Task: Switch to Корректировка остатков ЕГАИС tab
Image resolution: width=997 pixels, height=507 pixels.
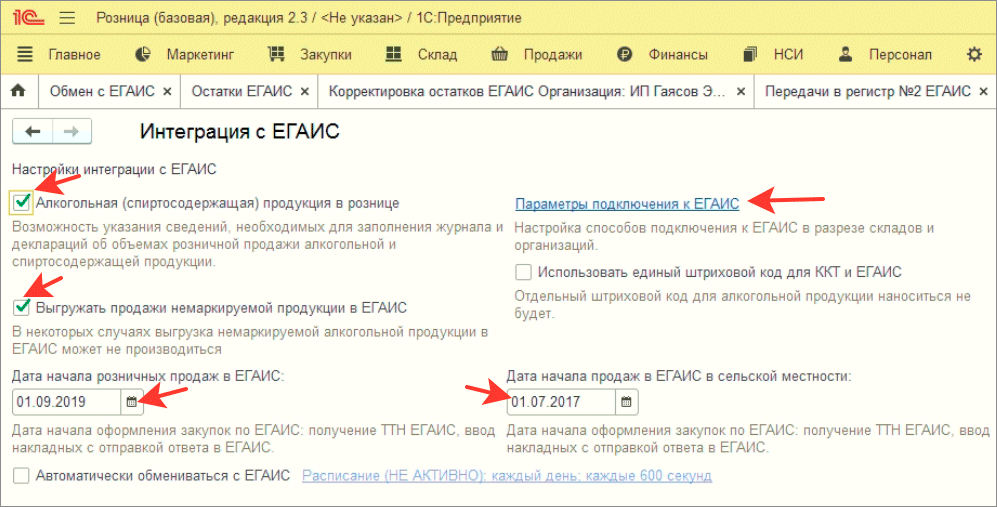Action: pos(526,92)
